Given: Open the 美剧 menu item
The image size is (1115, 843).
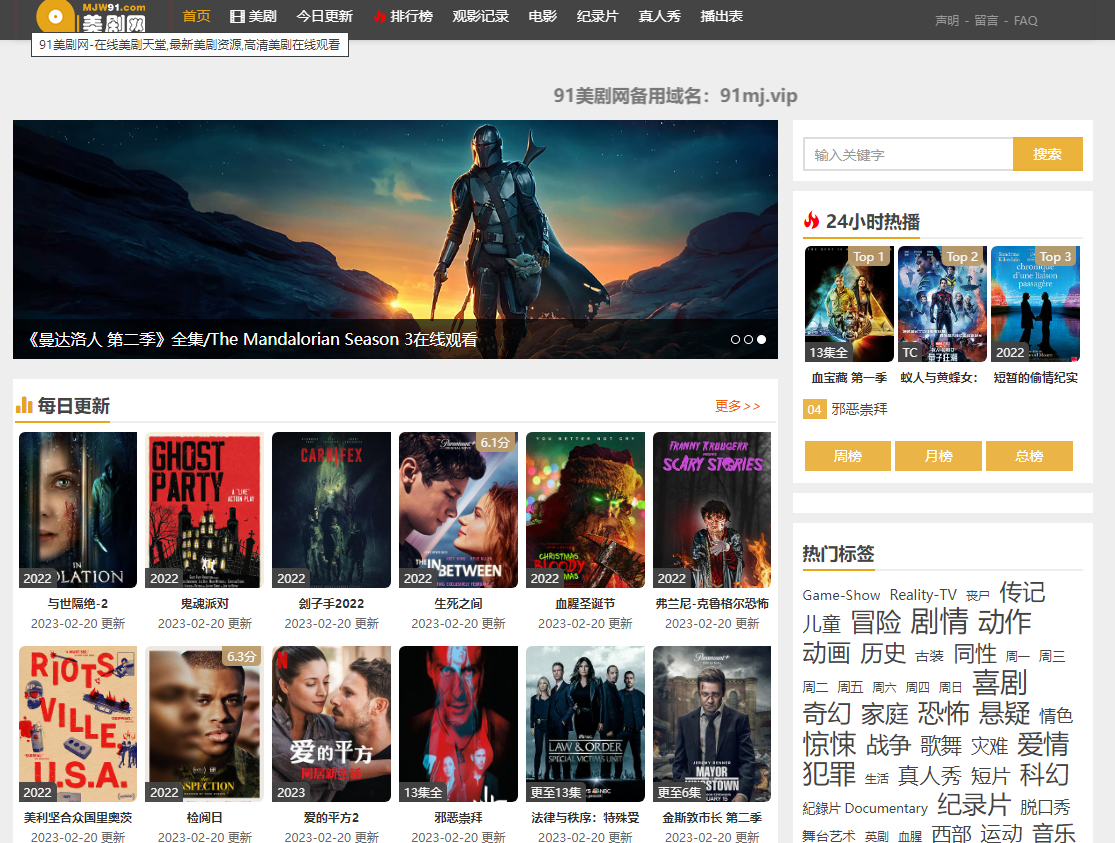Looking at the screenshot, I should (253, 16).
